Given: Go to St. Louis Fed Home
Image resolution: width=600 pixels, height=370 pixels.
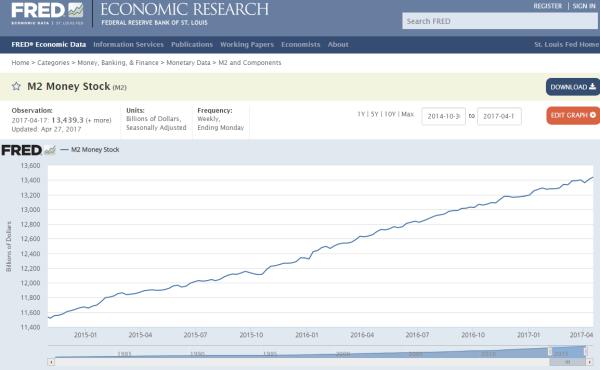Looking at the screenshot, I should 567,44.
